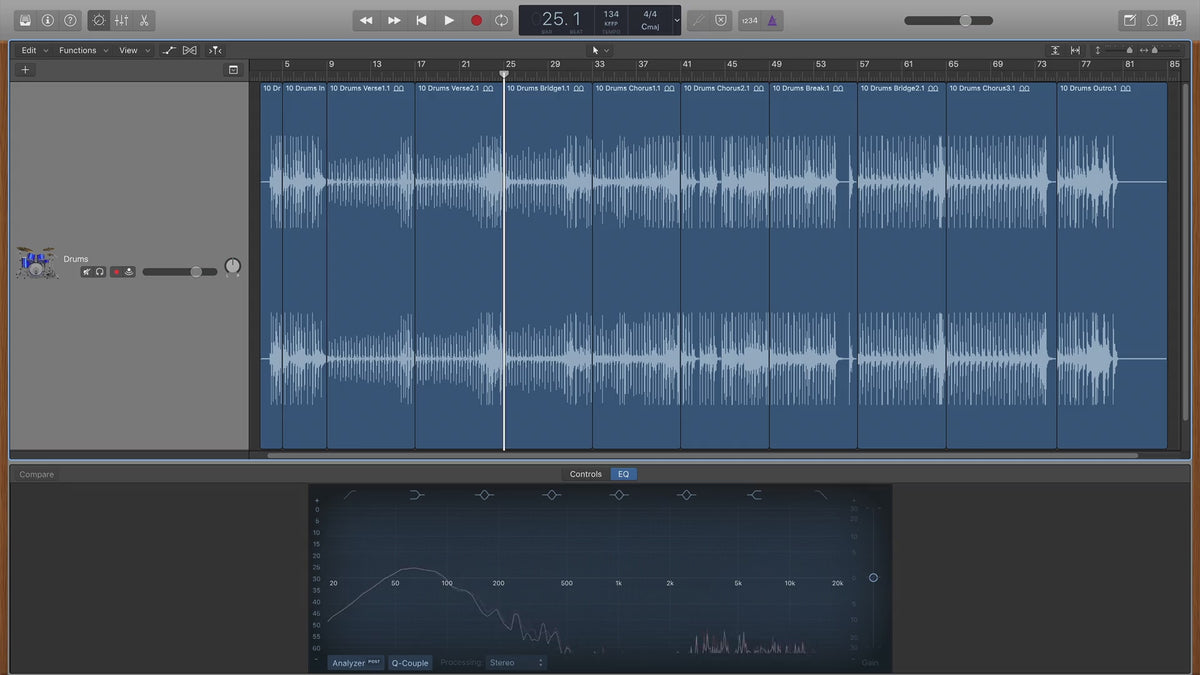The height and width of the screenshot is (675, 1200).
Task: Click the metronome icon
Action: click(773, 20)
